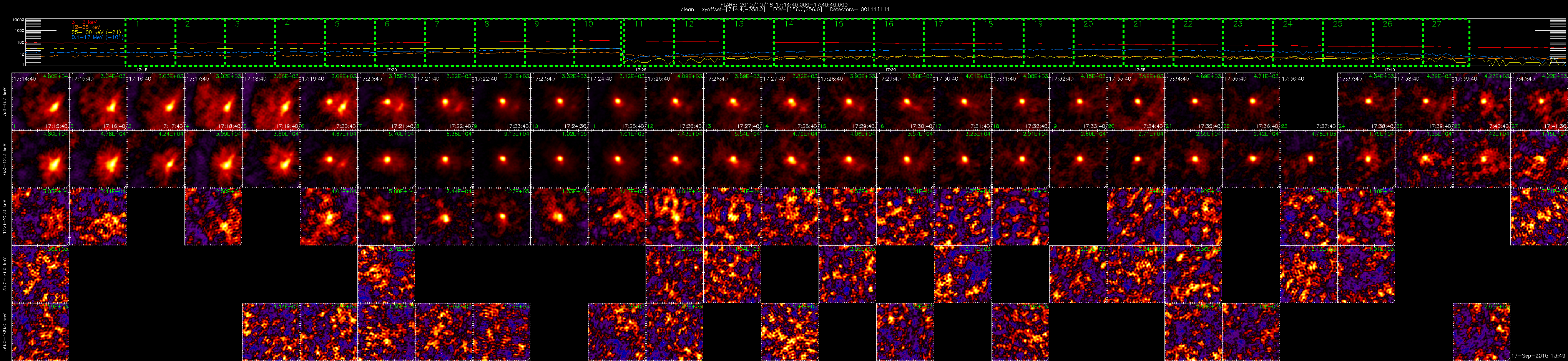Click the 6.0-12.0 keV row axis label
1568x361 pixels.
[x=5, y=159]
